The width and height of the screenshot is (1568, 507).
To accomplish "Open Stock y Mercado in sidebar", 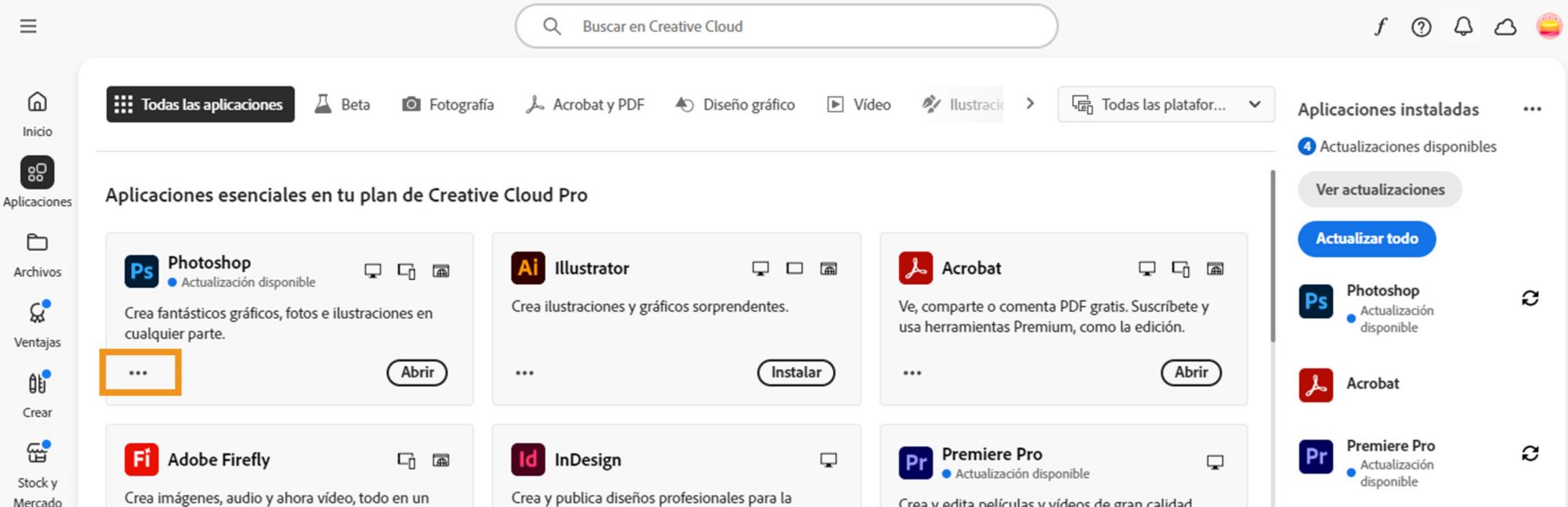I will (38, 474).
